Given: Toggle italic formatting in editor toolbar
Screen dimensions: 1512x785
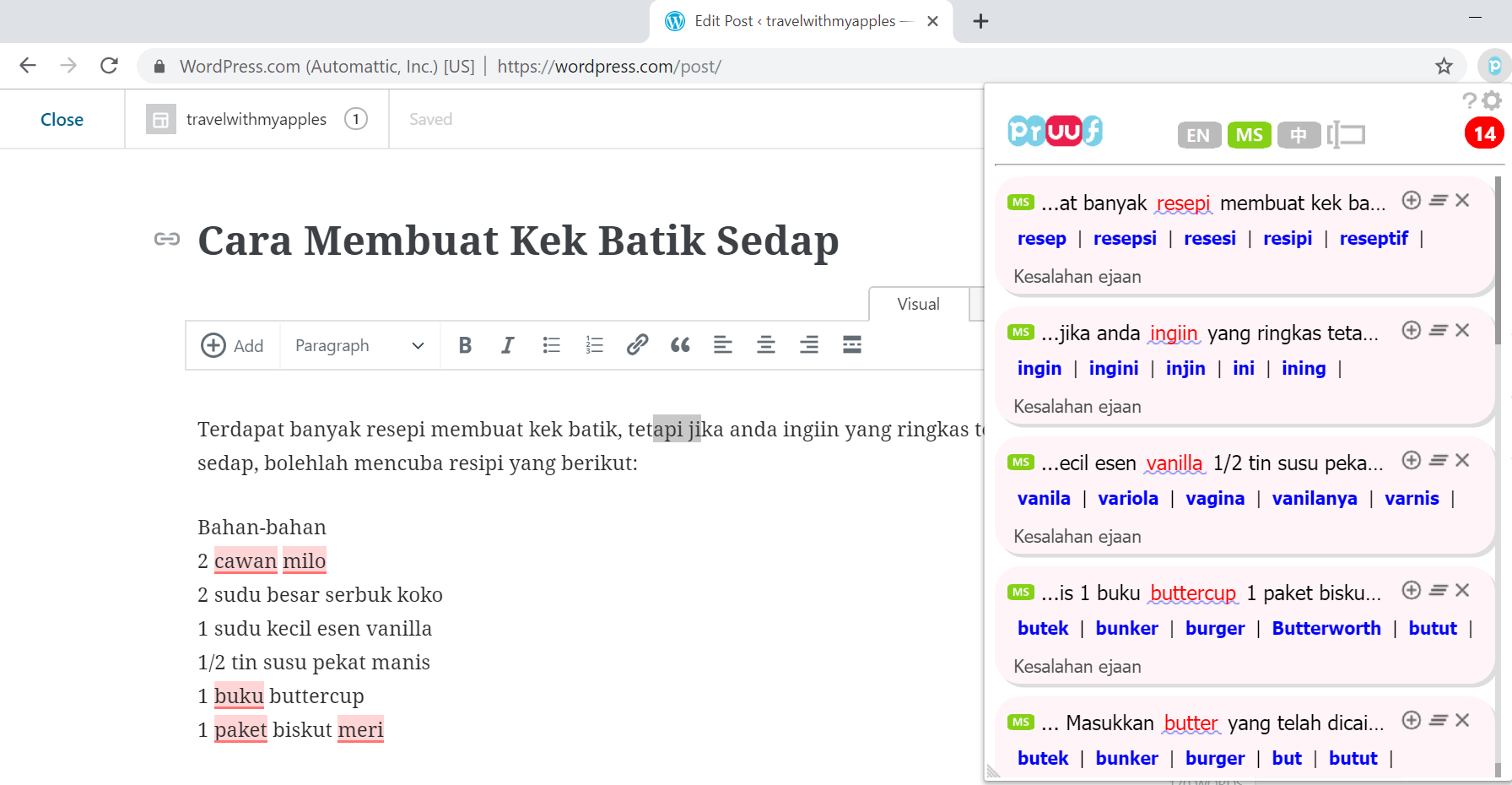Looking at the screenshot, I should 507,345.
